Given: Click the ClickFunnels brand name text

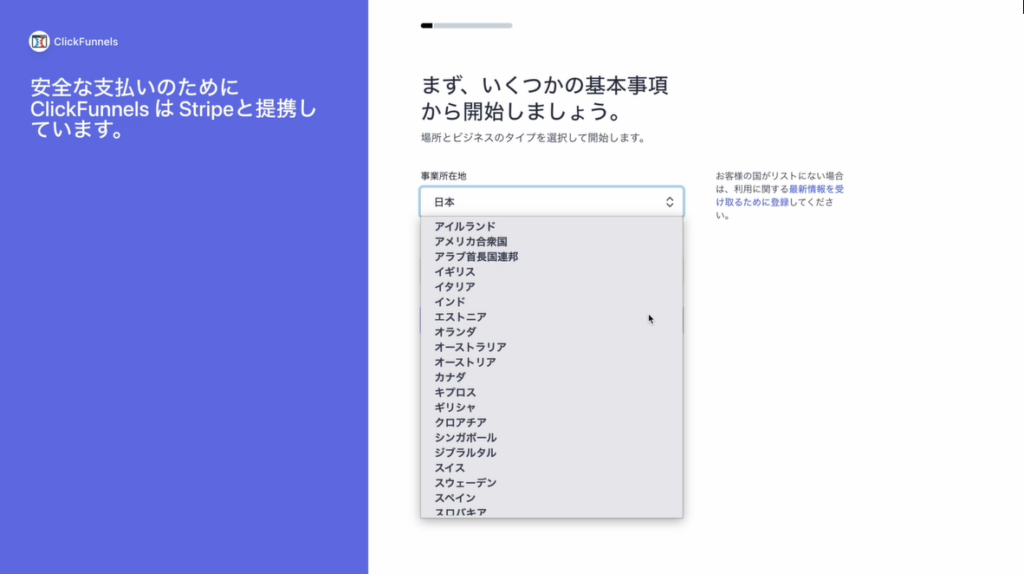Looking at the screenshot, I should coord(86,41).
